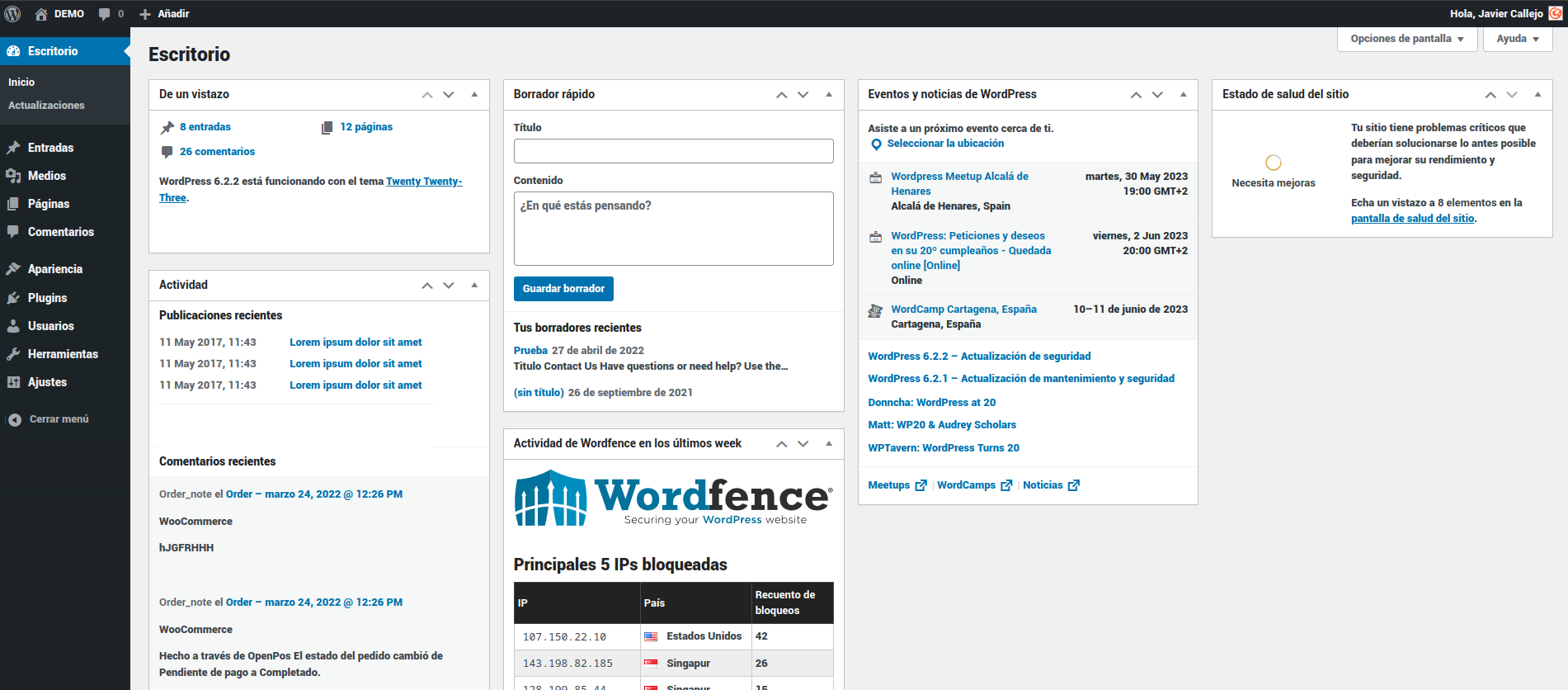Move Borrador rápido panel down

pyautogui.click(x=803, y=95)
